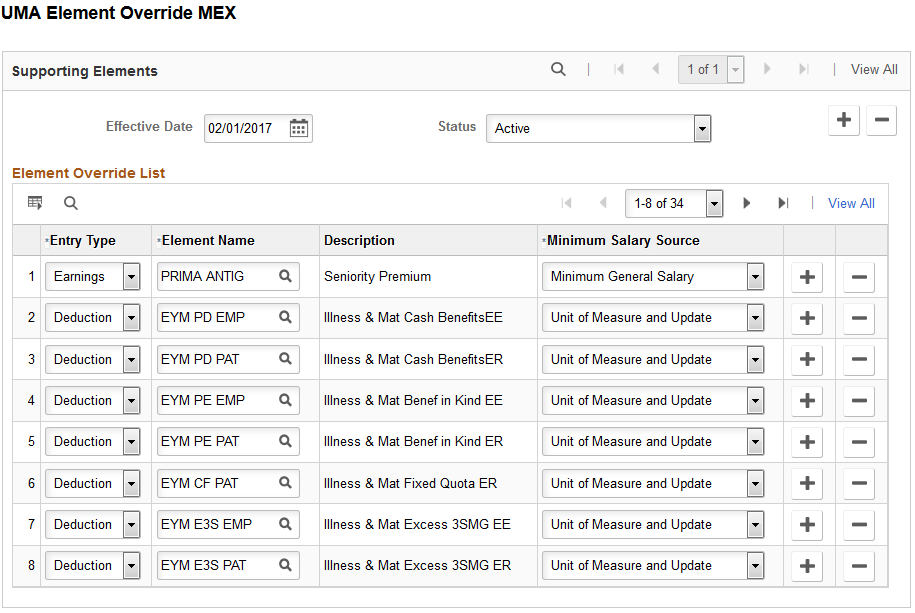Remove the Illness & Mat Excess 3SMG ER row
Image resolution: width=915 pixels, height=613 pixels.
pyautogui.click(x=859, y=566)
